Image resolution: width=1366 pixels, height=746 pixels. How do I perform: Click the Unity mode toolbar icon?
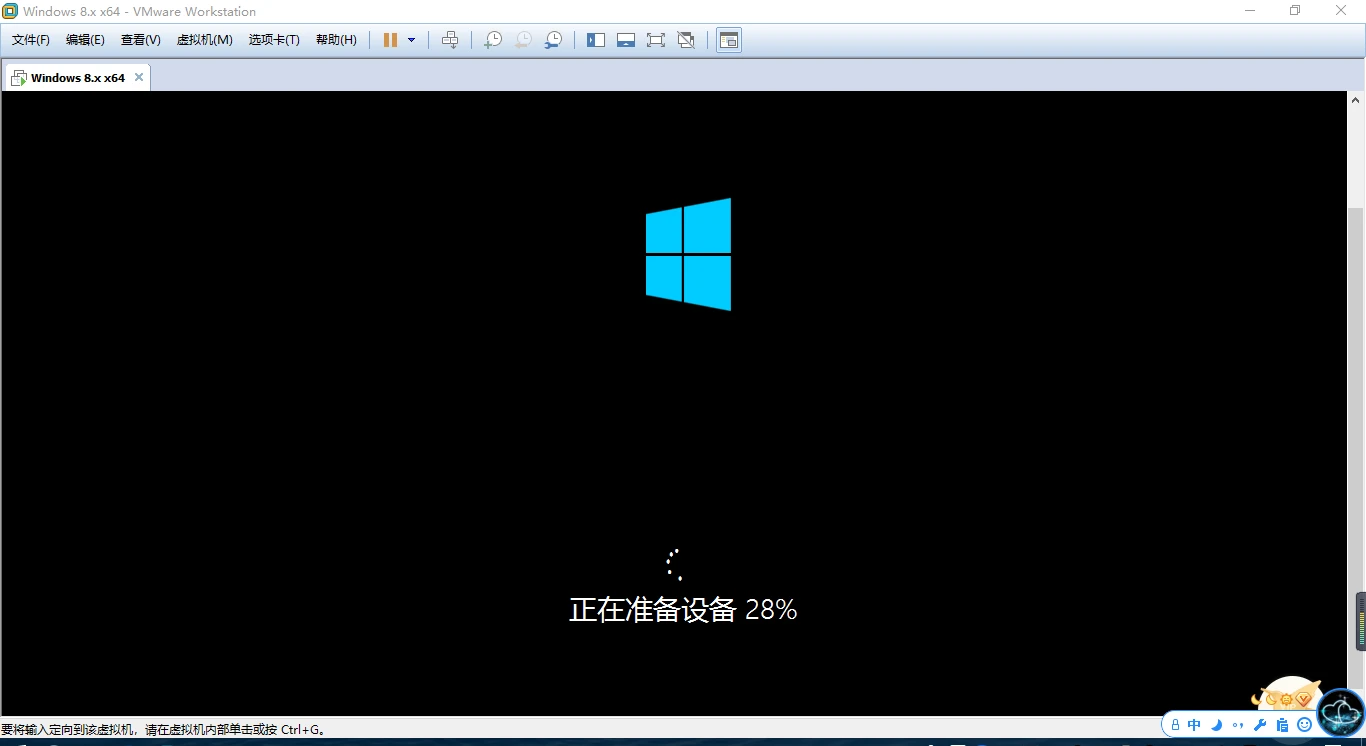(686, 40)
